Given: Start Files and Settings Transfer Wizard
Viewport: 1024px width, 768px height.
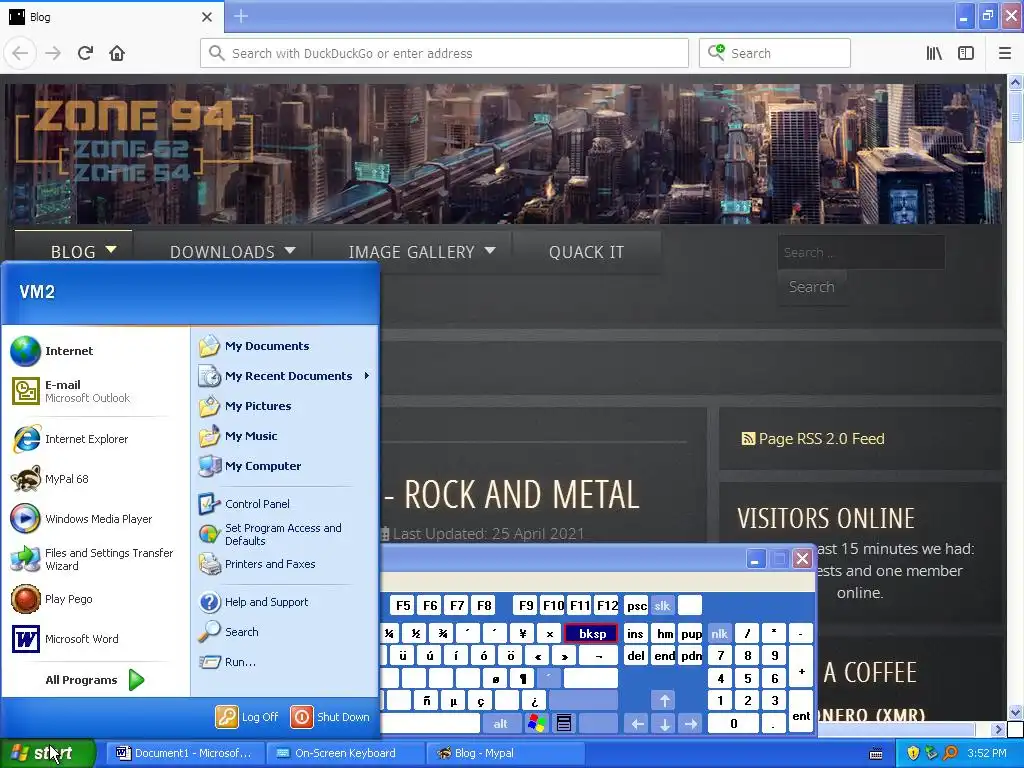Looking at the screenshot, I should 92,559.
